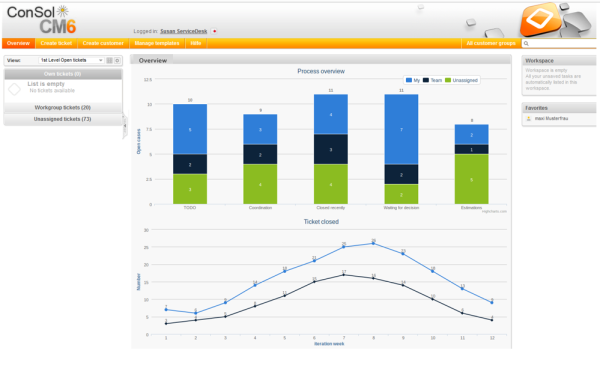This screenshot has height=374, width=600.
Task: Click dark Team segment of Coordination bar
Action: tap(260, 155)
